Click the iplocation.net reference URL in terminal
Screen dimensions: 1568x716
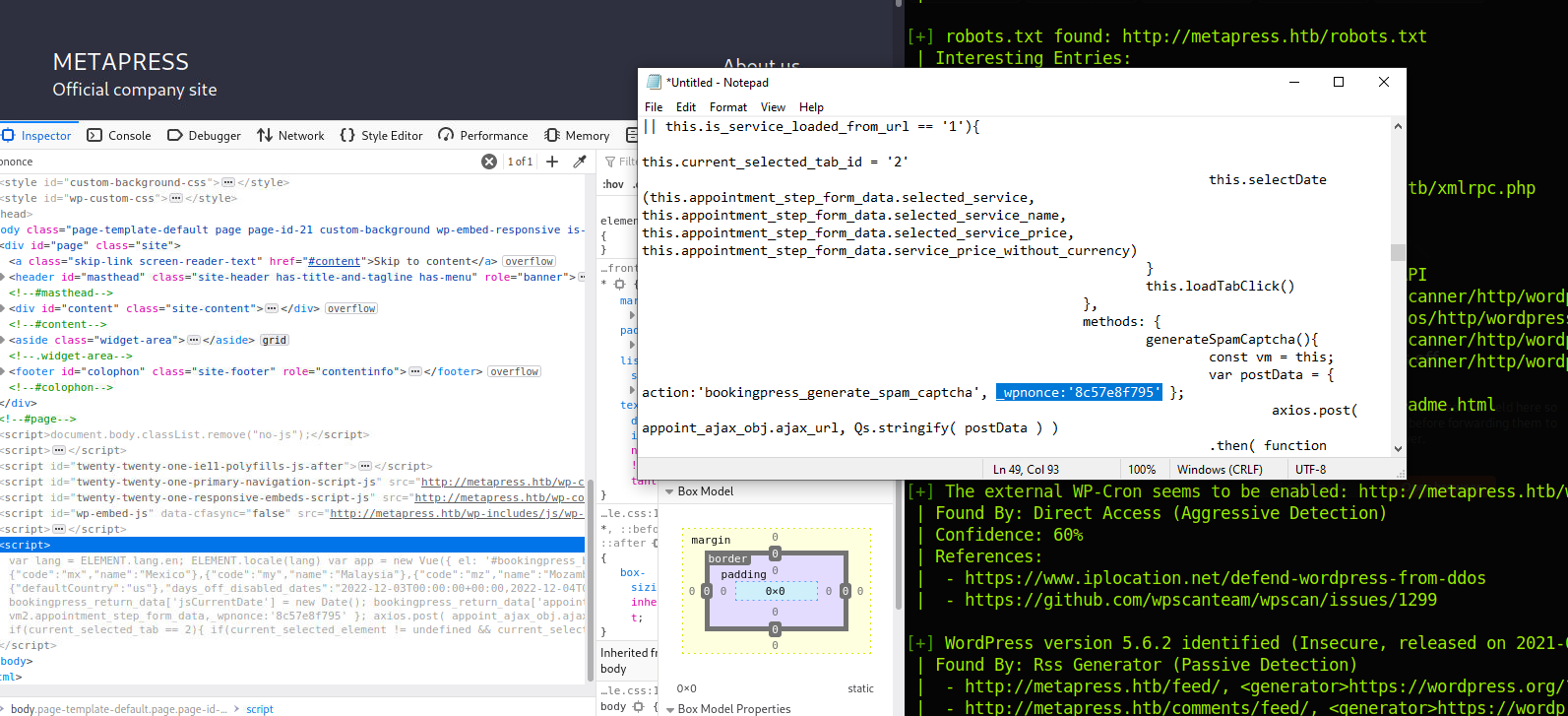click(x=1225, y=578)
